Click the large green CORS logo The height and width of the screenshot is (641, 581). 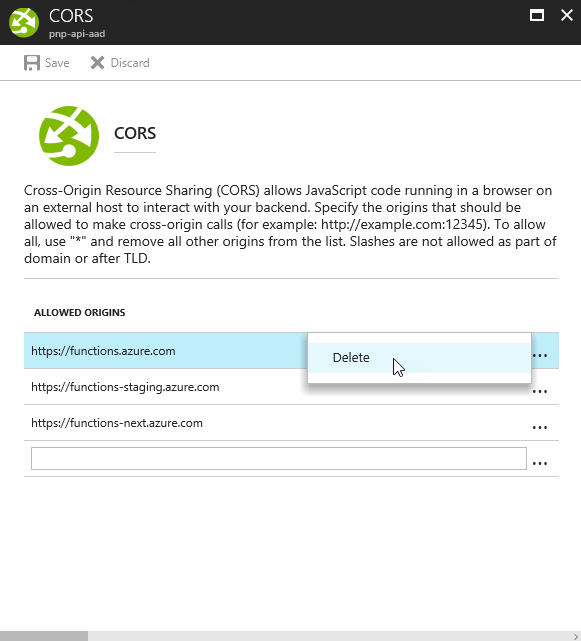tap(69, 136)
